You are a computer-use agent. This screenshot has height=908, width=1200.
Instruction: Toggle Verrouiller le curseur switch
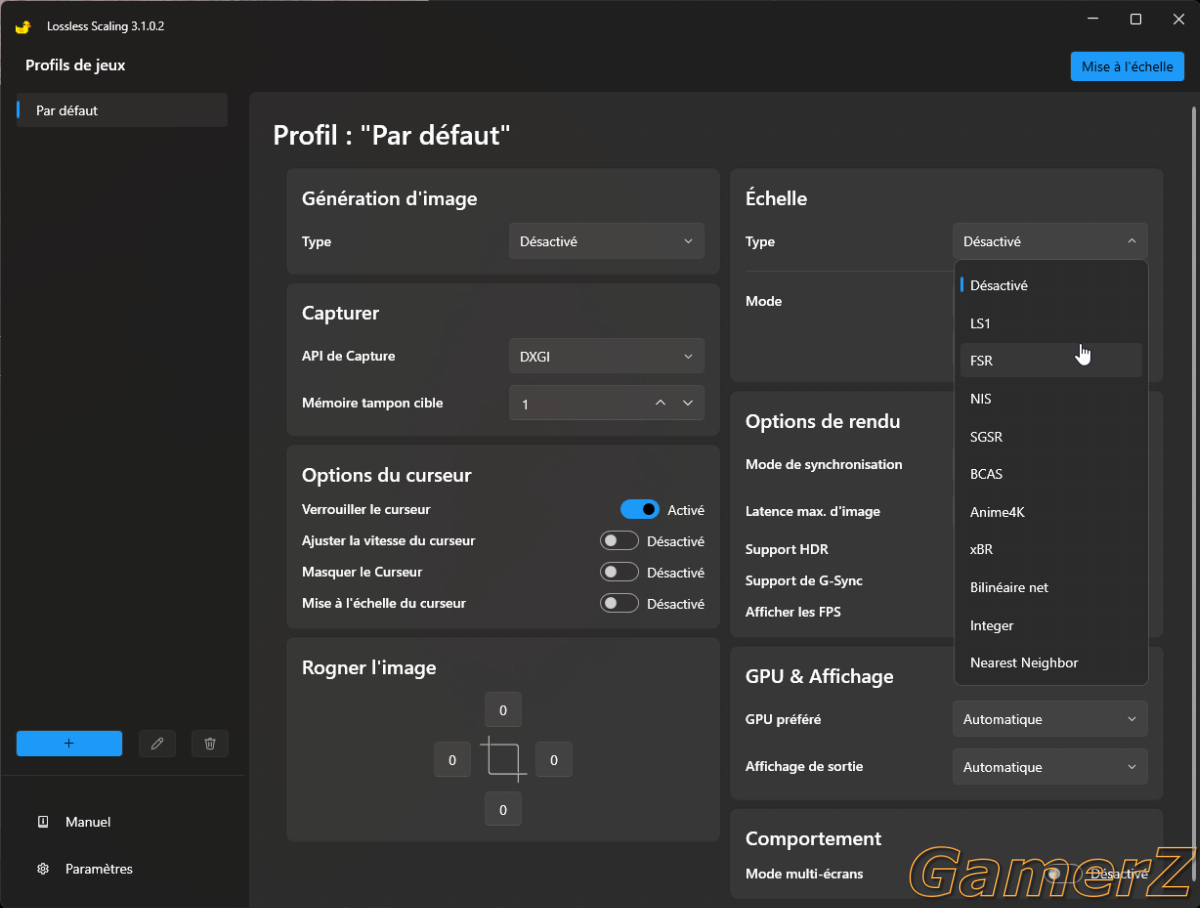640,510
